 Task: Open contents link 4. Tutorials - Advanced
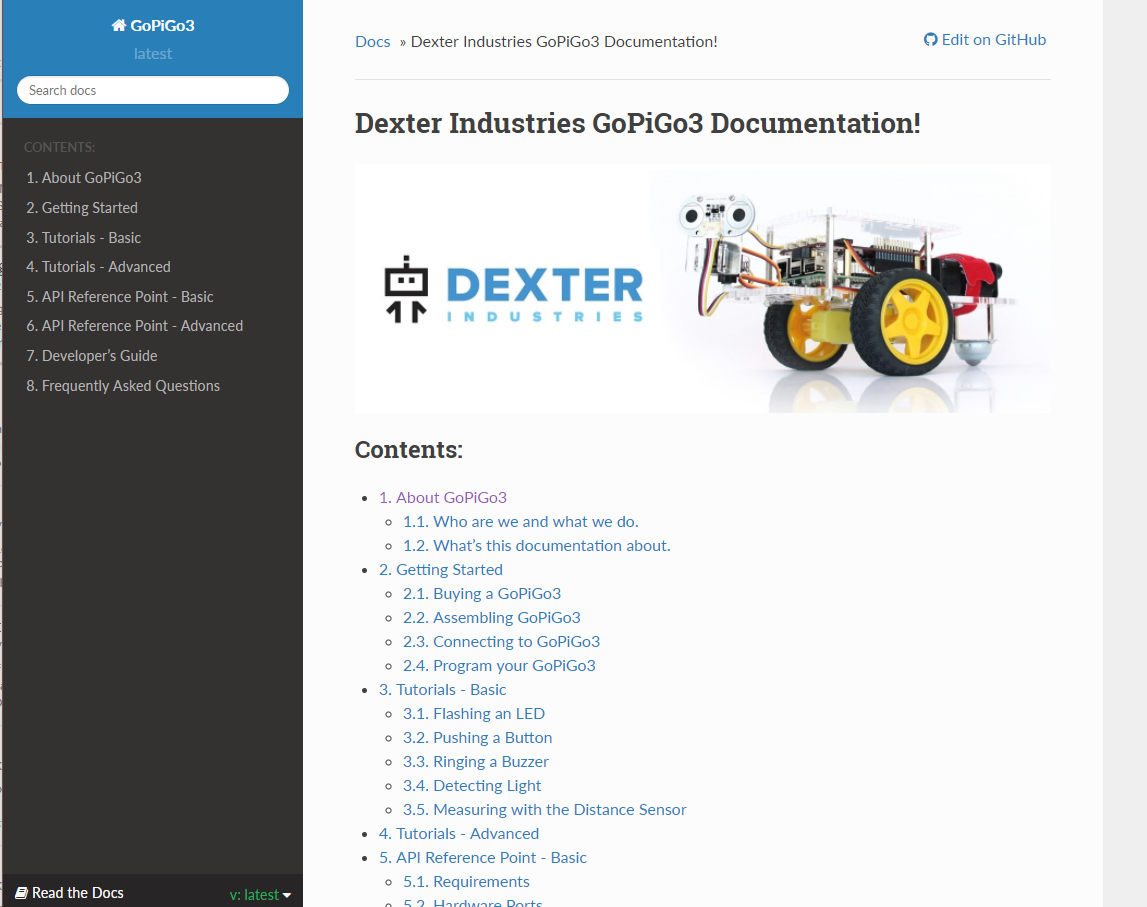[x=459, y=834]
